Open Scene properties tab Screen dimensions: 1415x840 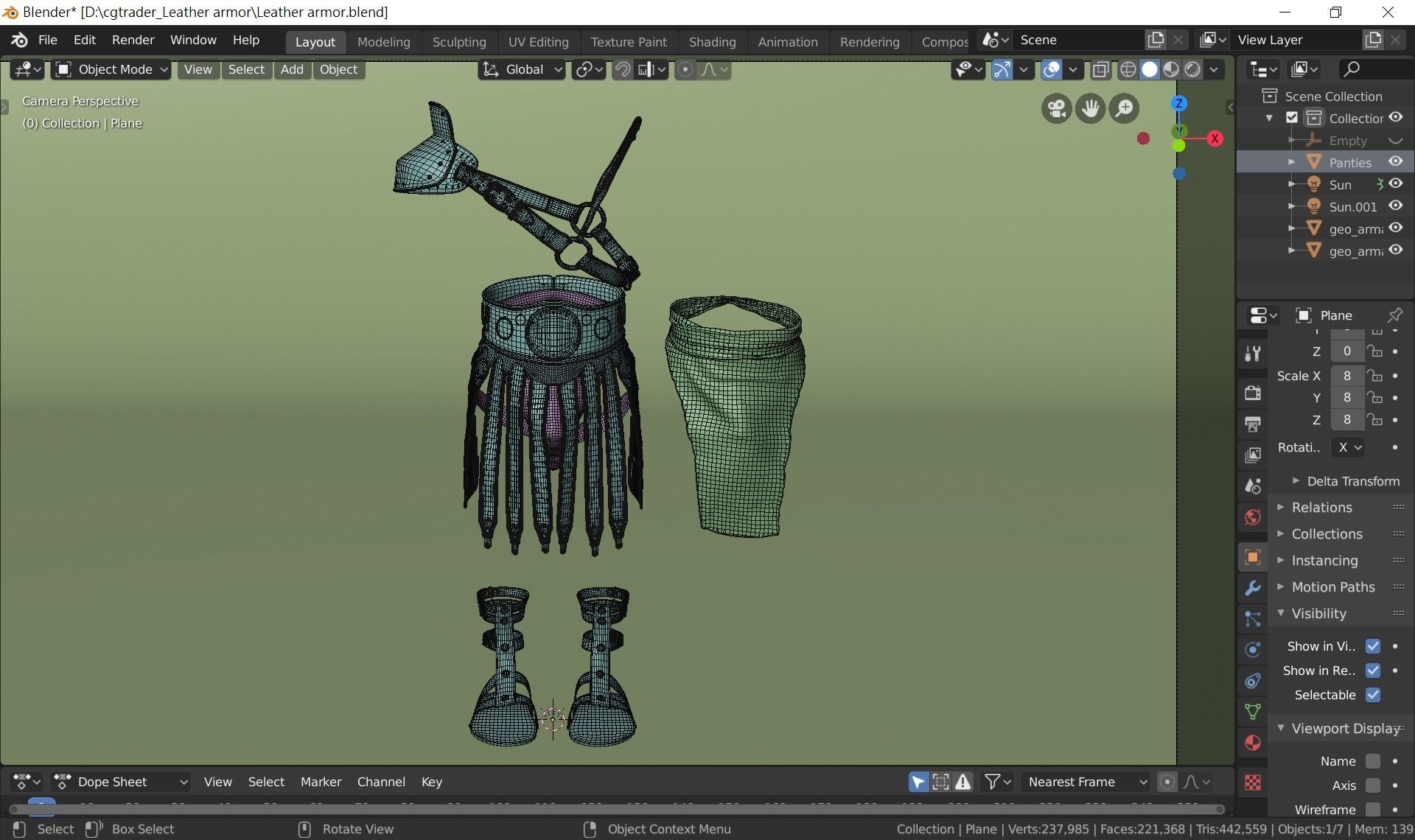pos(1253,486)
